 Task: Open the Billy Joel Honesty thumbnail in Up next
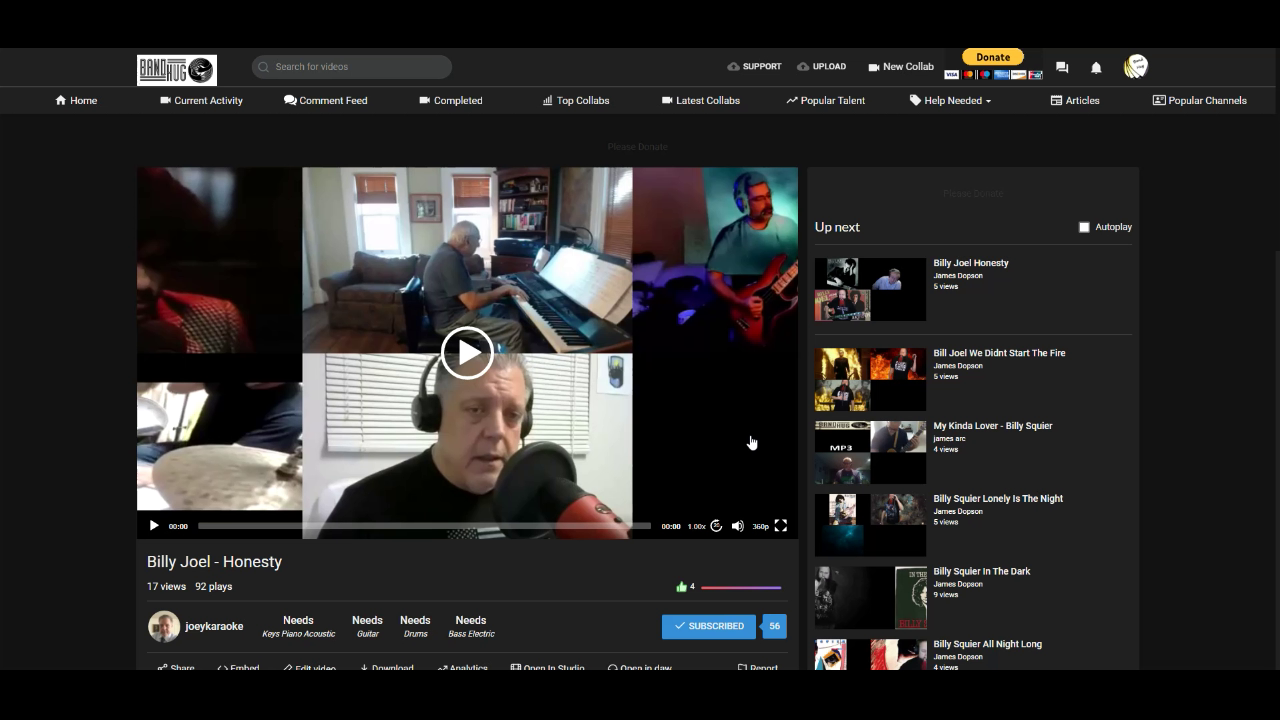point(870,289)
